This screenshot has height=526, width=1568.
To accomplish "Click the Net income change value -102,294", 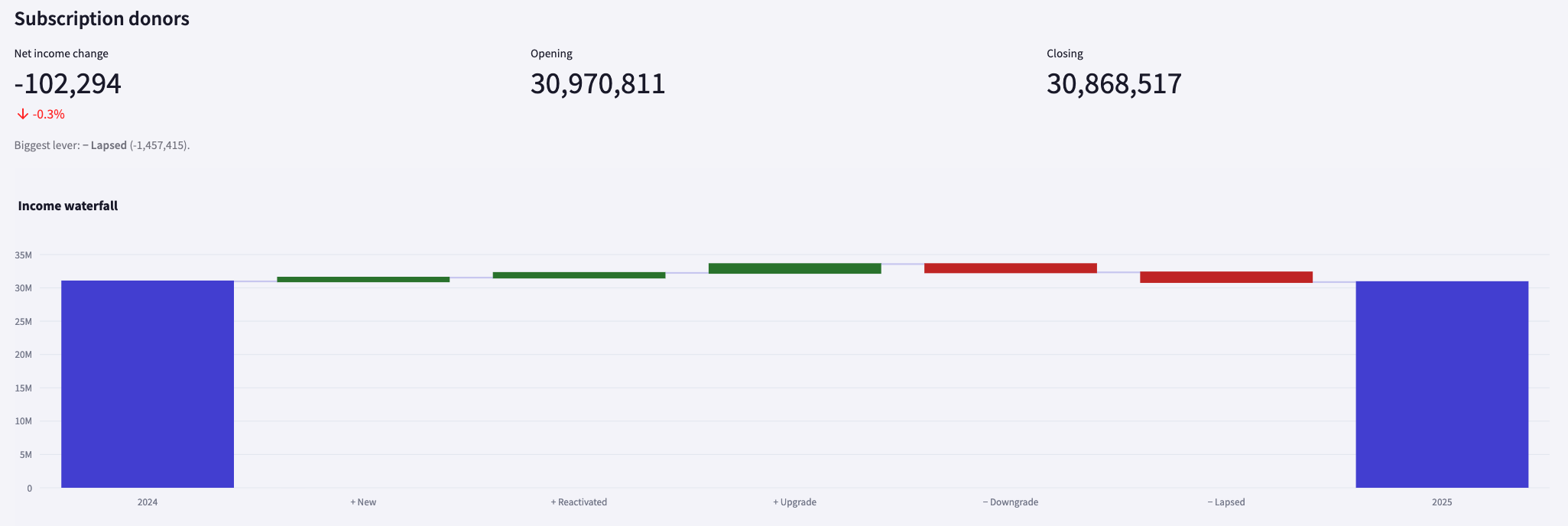I will click(x=68, y=83).
